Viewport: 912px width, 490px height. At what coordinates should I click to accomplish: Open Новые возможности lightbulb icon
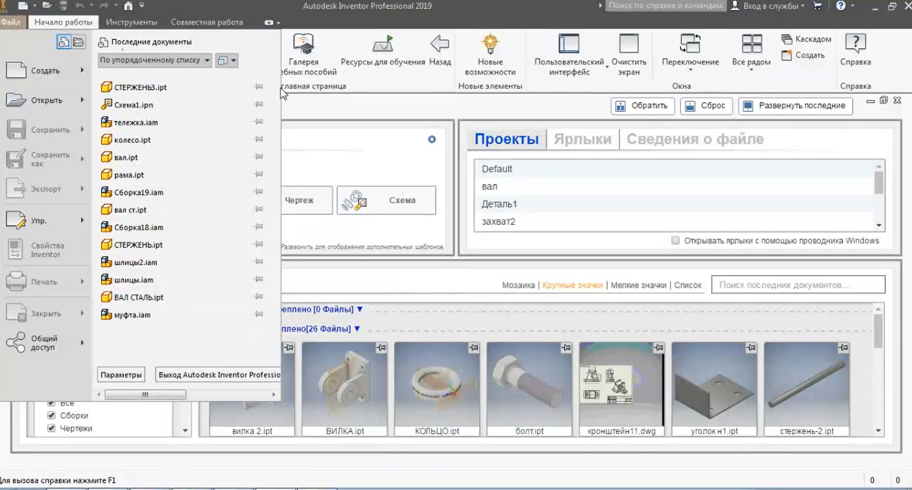(x=490, y=45)
